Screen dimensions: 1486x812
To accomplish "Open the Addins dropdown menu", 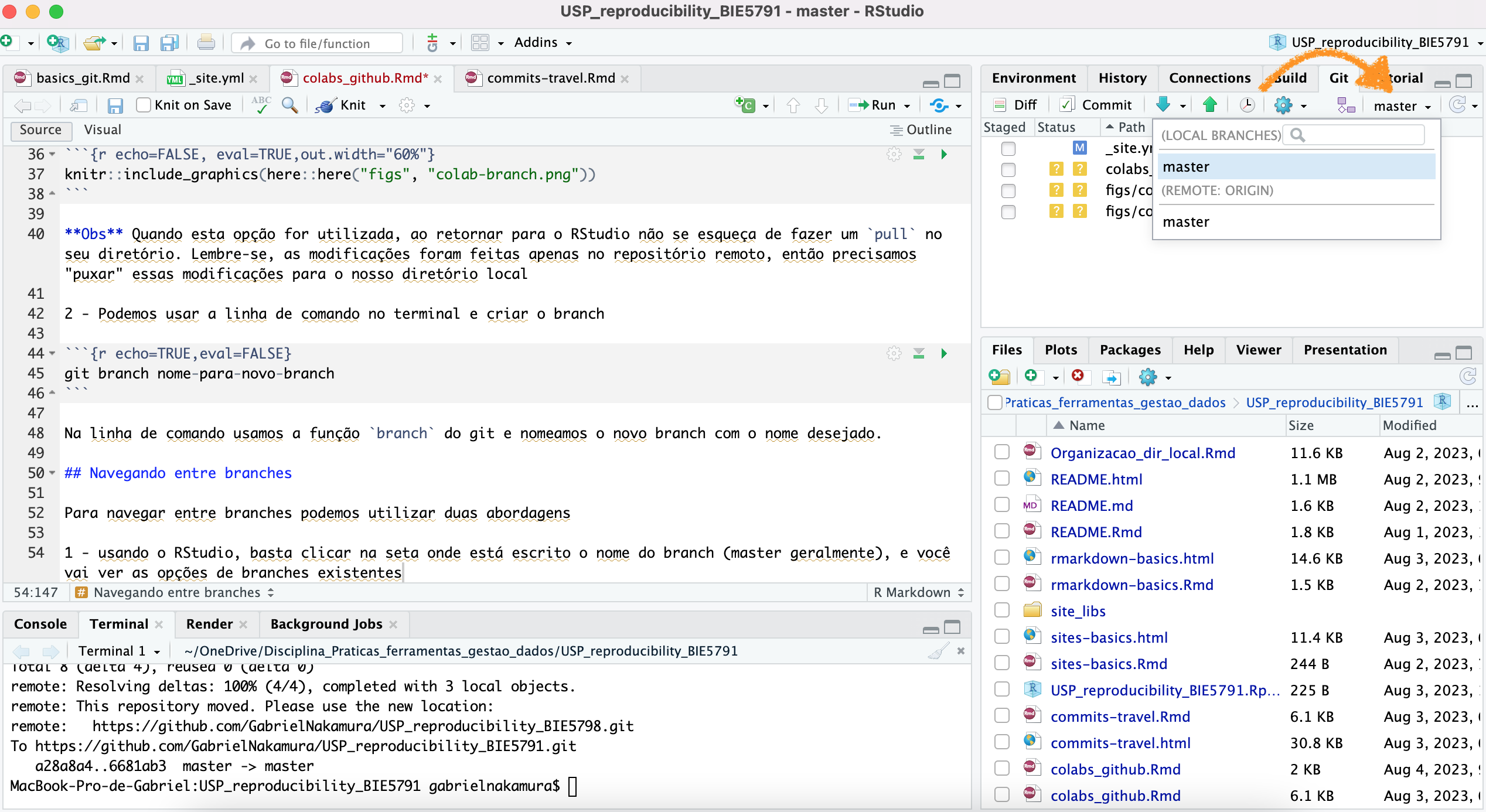I will pos(542,43).
